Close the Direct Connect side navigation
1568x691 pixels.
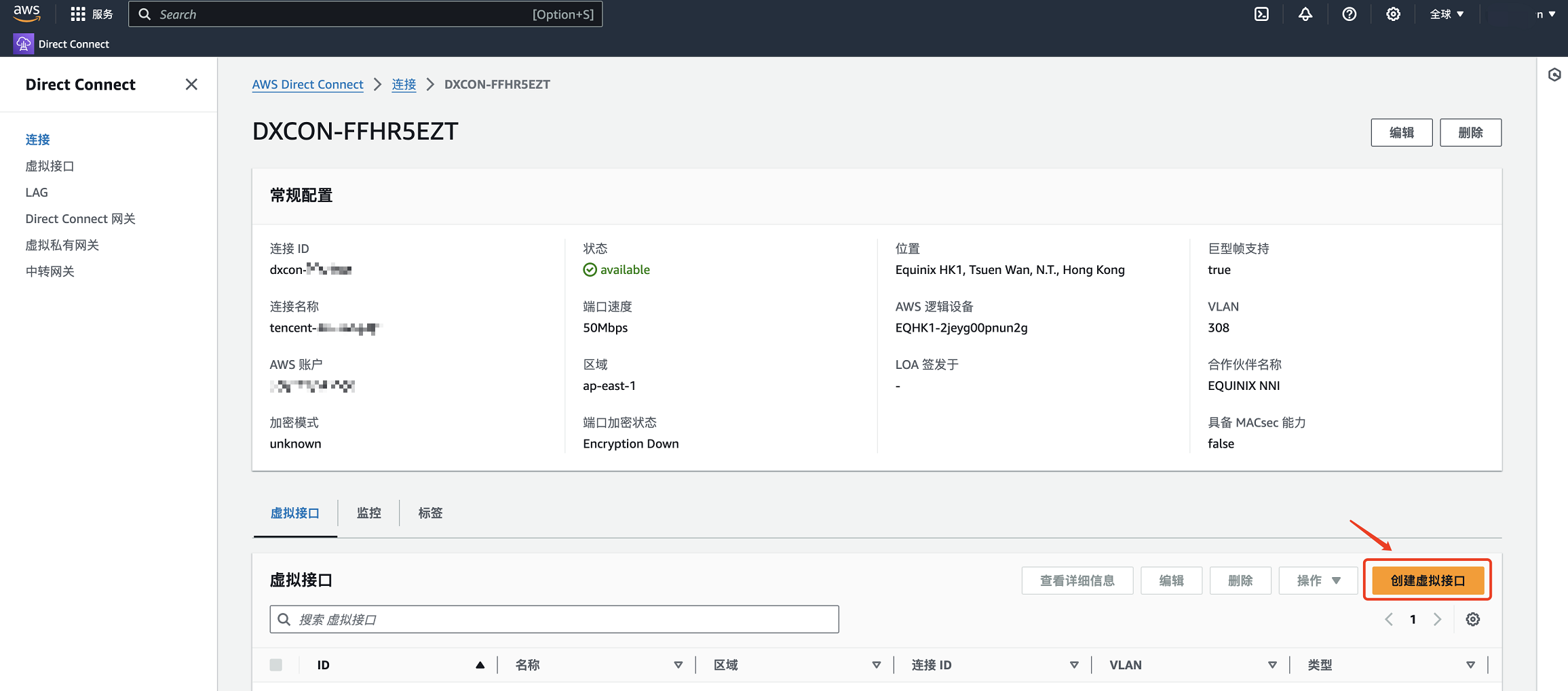[191, 84]
